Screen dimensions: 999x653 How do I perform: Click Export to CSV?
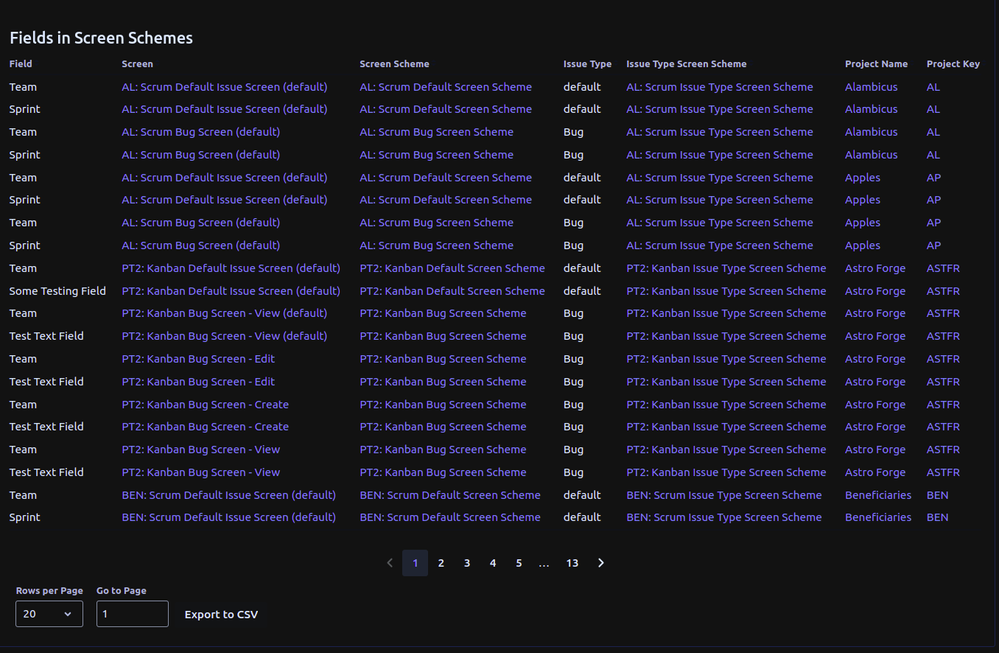(221, 614)
